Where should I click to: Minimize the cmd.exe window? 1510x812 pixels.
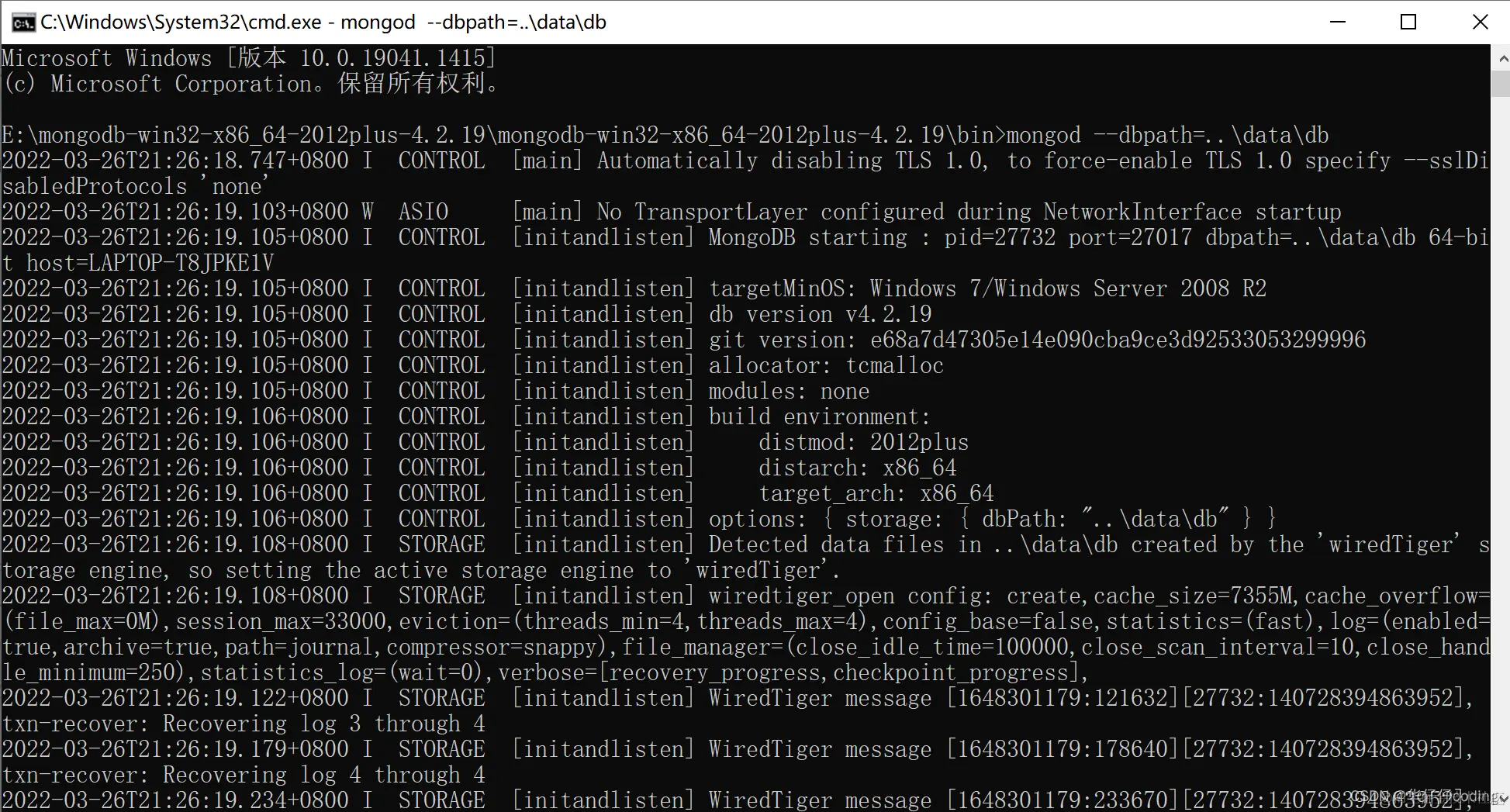coord(1337,22)
